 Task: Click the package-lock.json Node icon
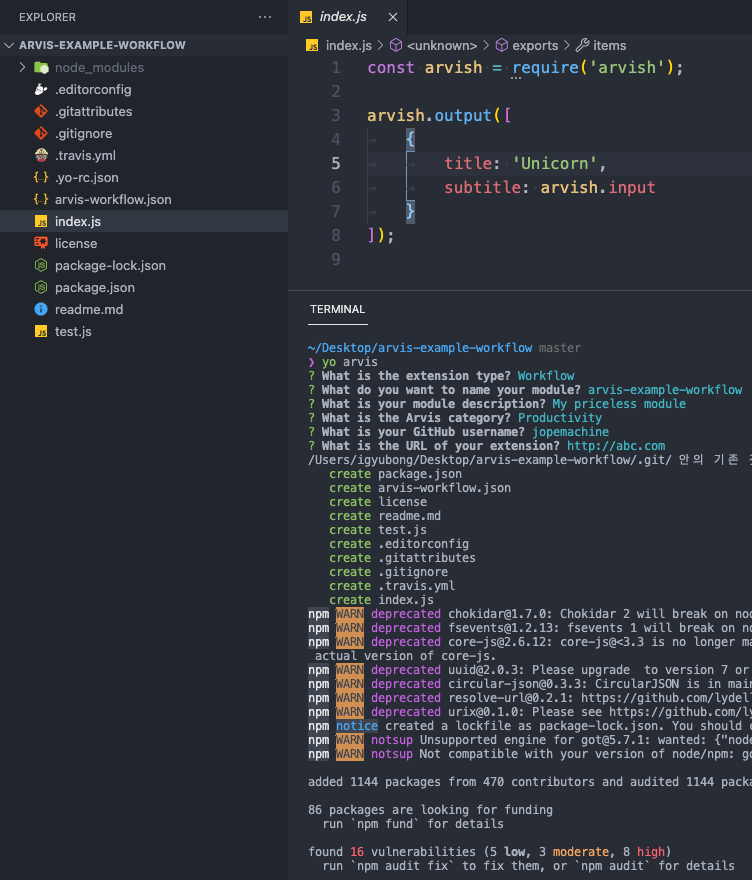coord(41,265)
